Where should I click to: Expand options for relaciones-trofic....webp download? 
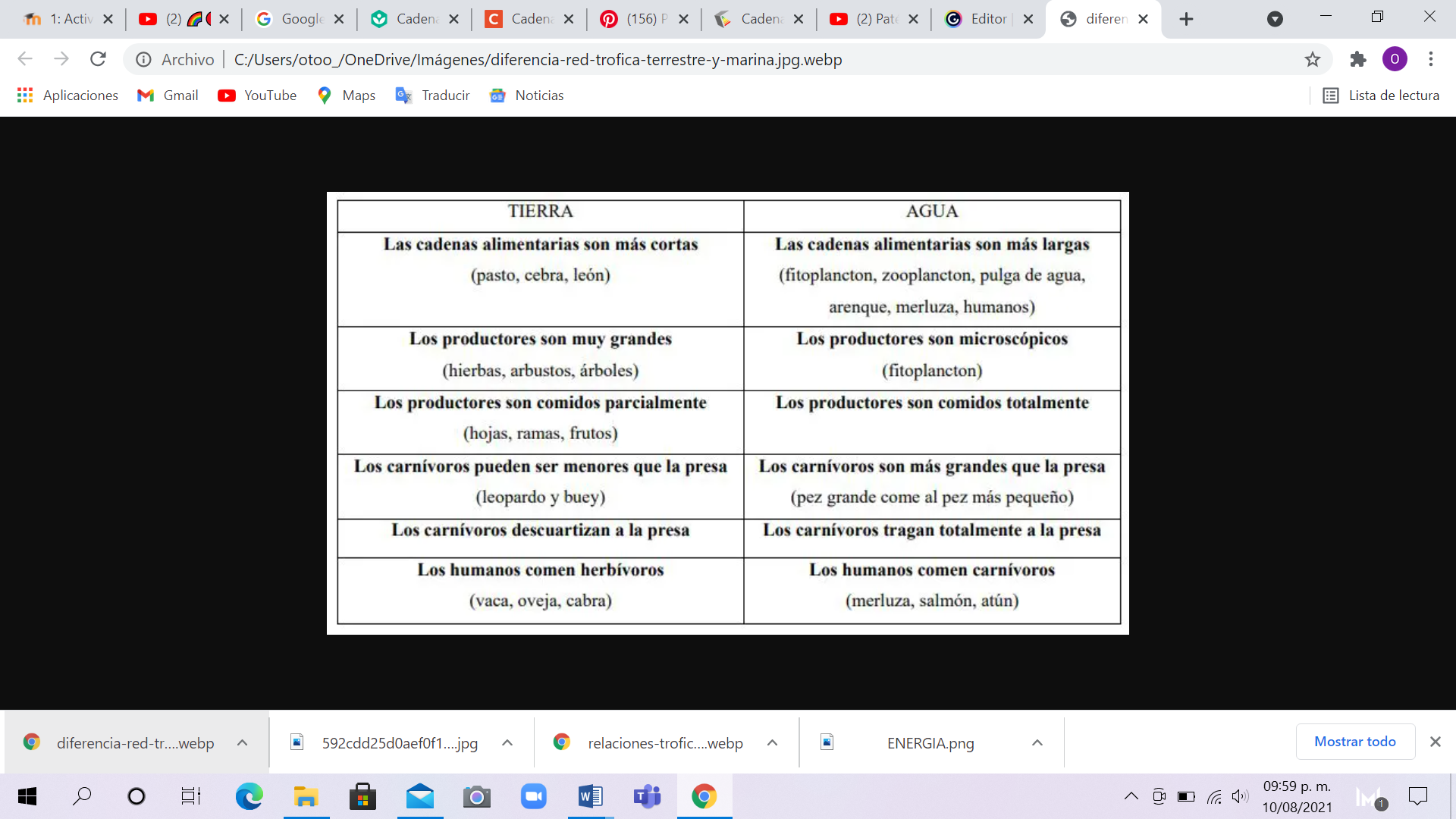click(772, 742)
